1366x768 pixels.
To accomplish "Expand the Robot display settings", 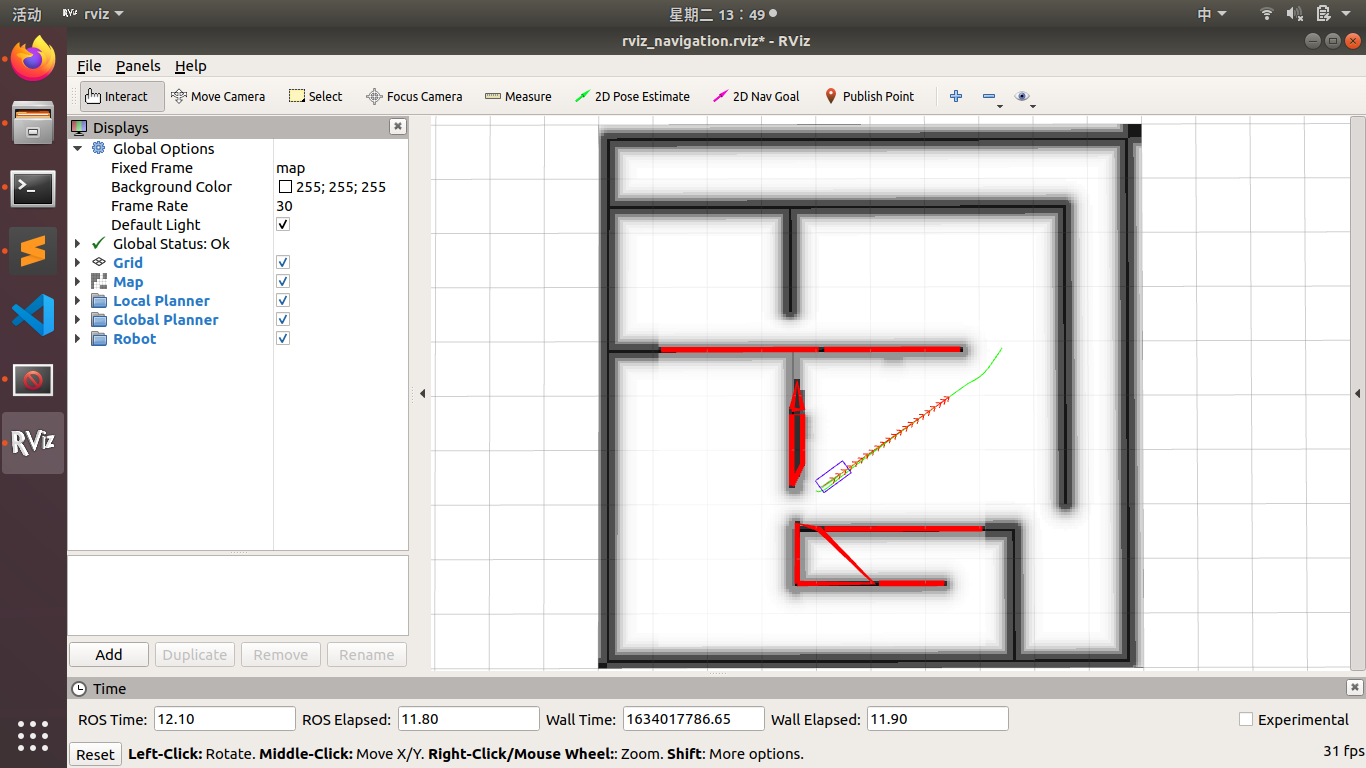I will click(x=78, y=339).
